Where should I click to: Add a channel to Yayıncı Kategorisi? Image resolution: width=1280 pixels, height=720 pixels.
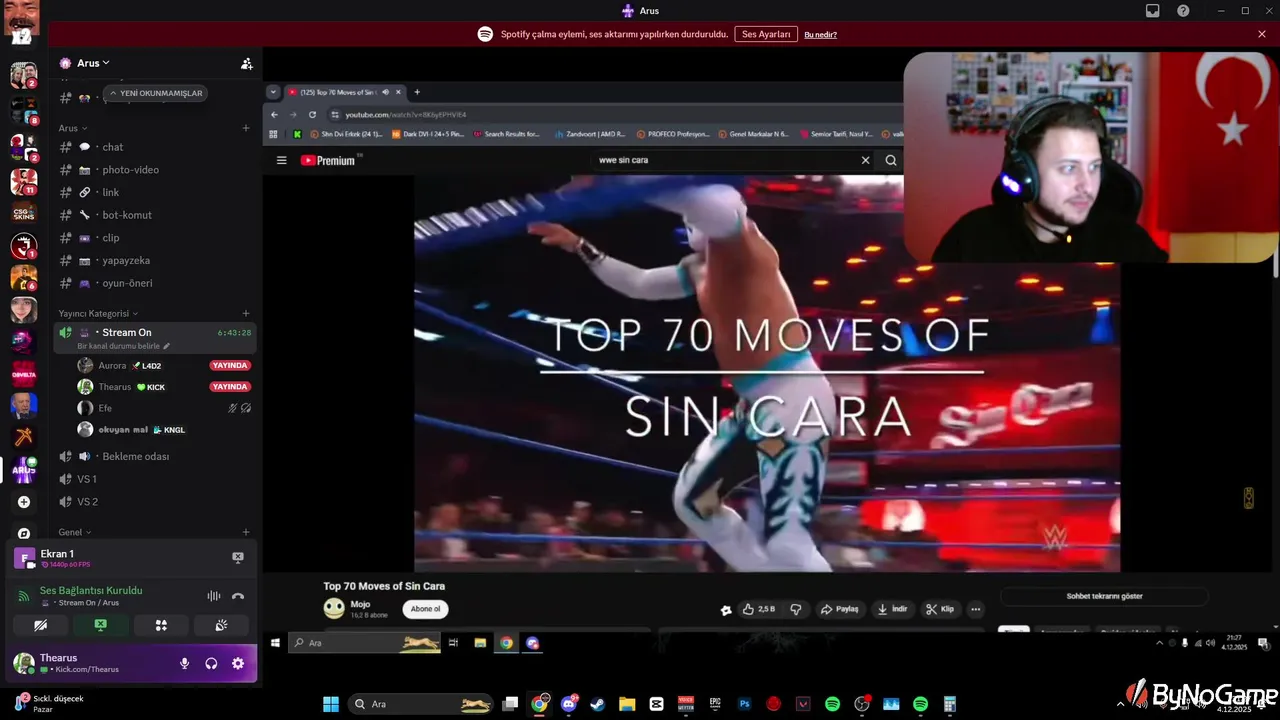pos(246,313)
